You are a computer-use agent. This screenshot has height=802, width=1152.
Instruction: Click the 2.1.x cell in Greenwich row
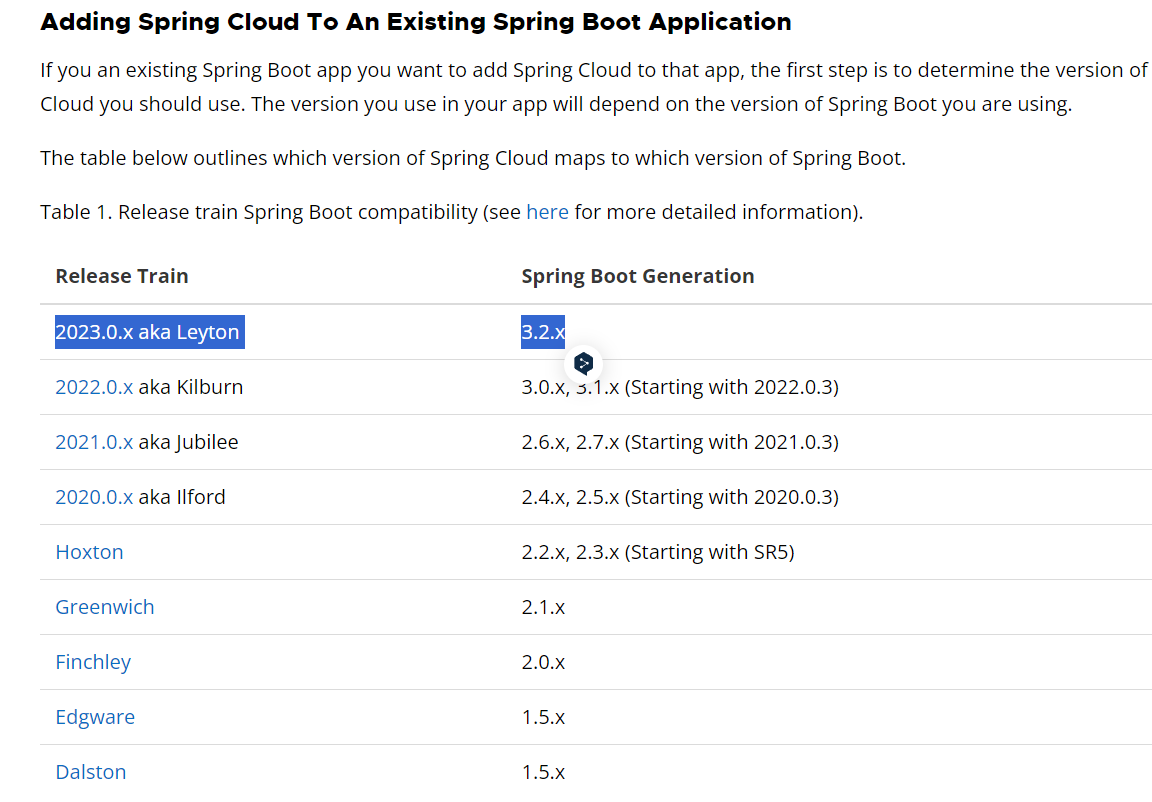[x=543, y=607]
